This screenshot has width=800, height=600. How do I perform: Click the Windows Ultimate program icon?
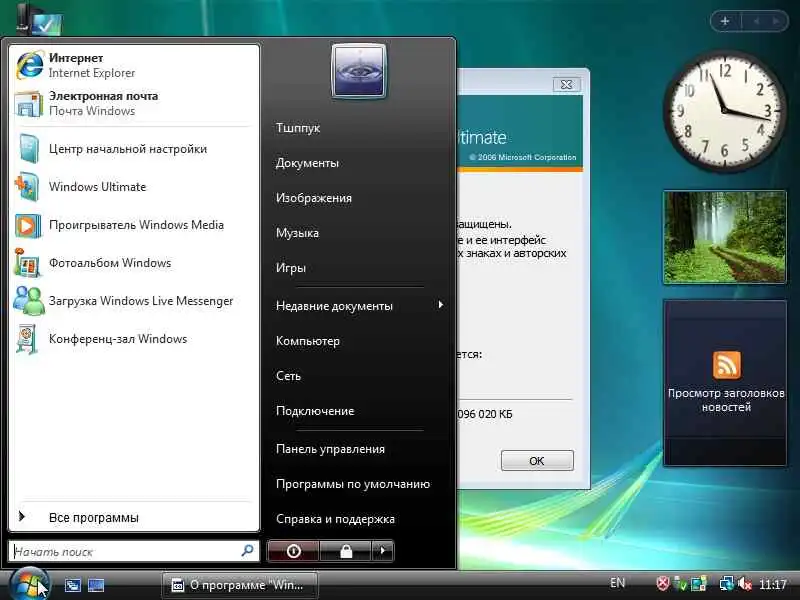[27, 187]
